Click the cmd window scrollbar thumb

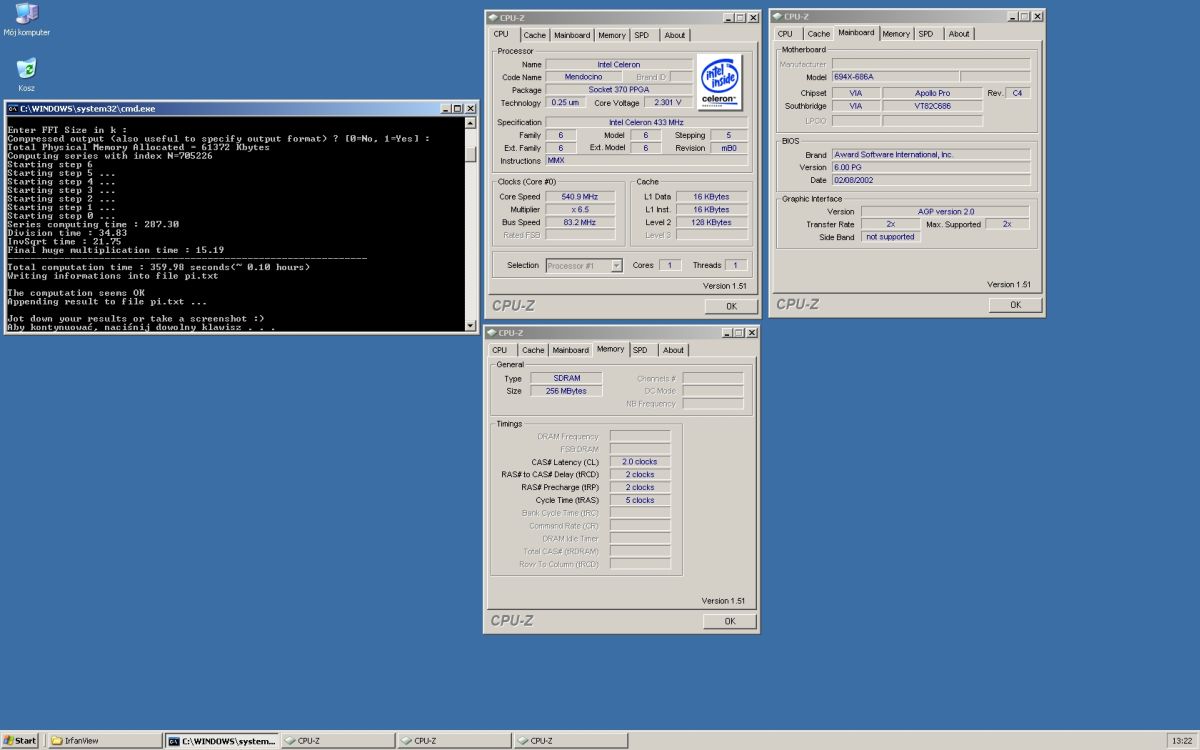[471, 154]
